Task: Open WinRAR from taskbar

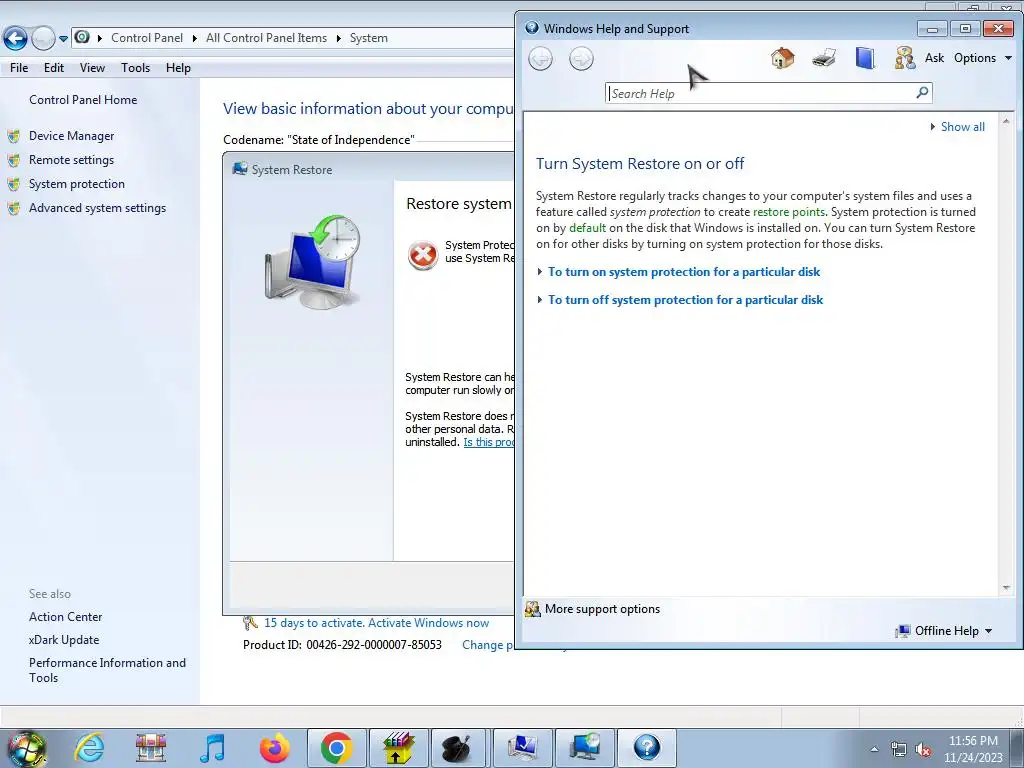Action: pos(398,748)
